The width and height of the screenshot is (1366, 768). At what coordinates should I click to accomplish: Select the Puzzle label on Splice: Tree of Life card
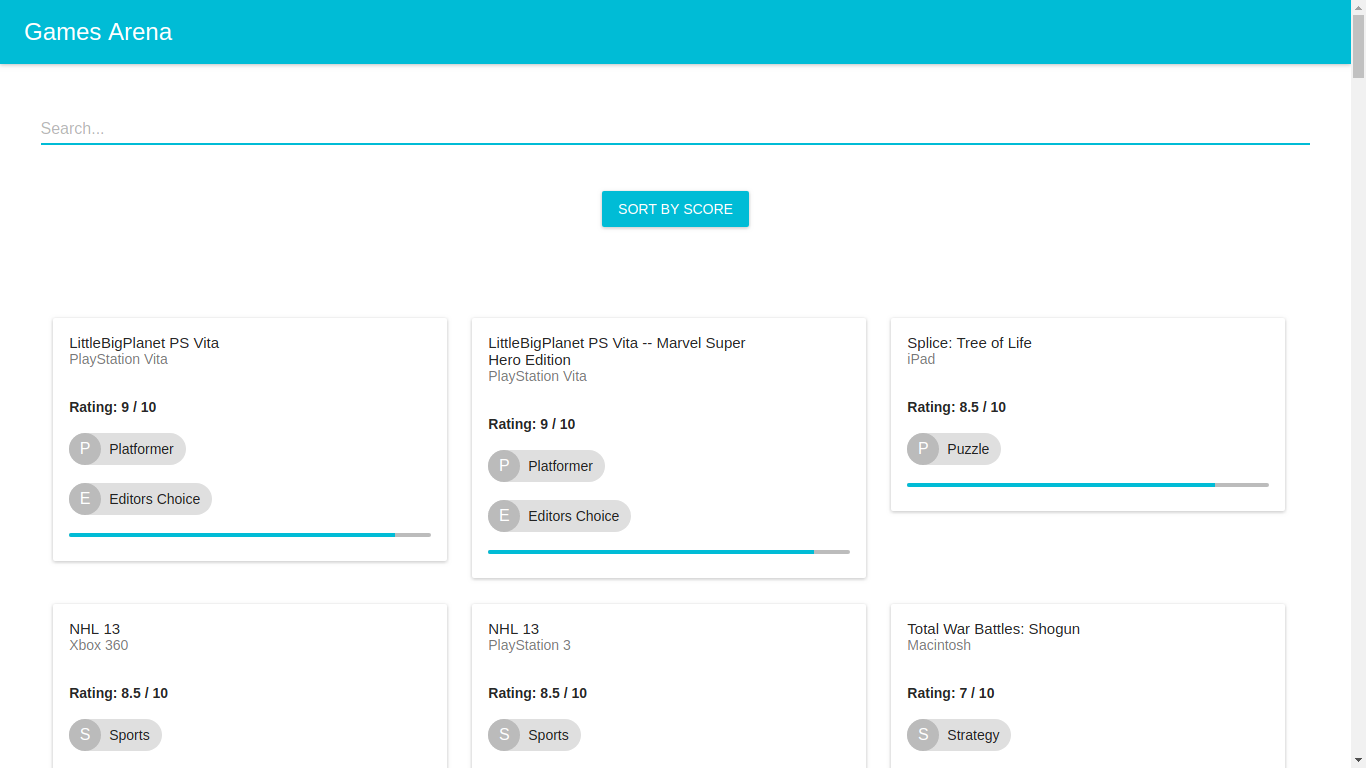point(968,449)
